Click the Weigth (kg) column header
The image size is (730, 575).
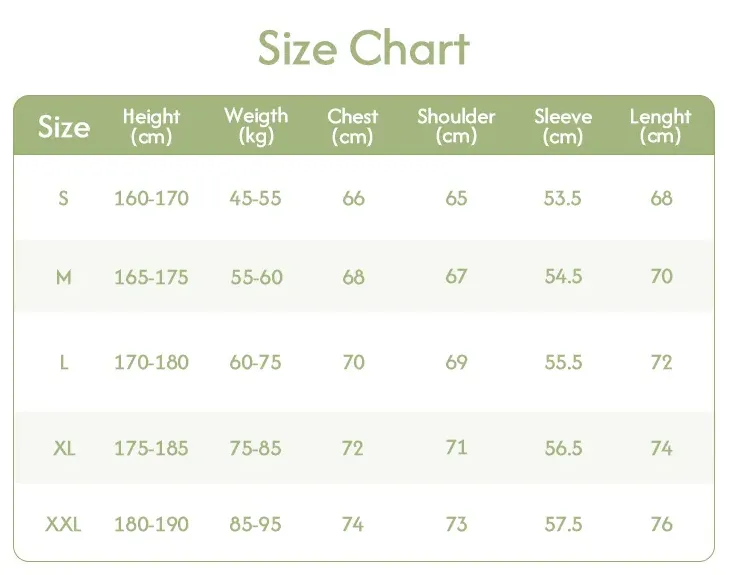[x=256, y=126]
